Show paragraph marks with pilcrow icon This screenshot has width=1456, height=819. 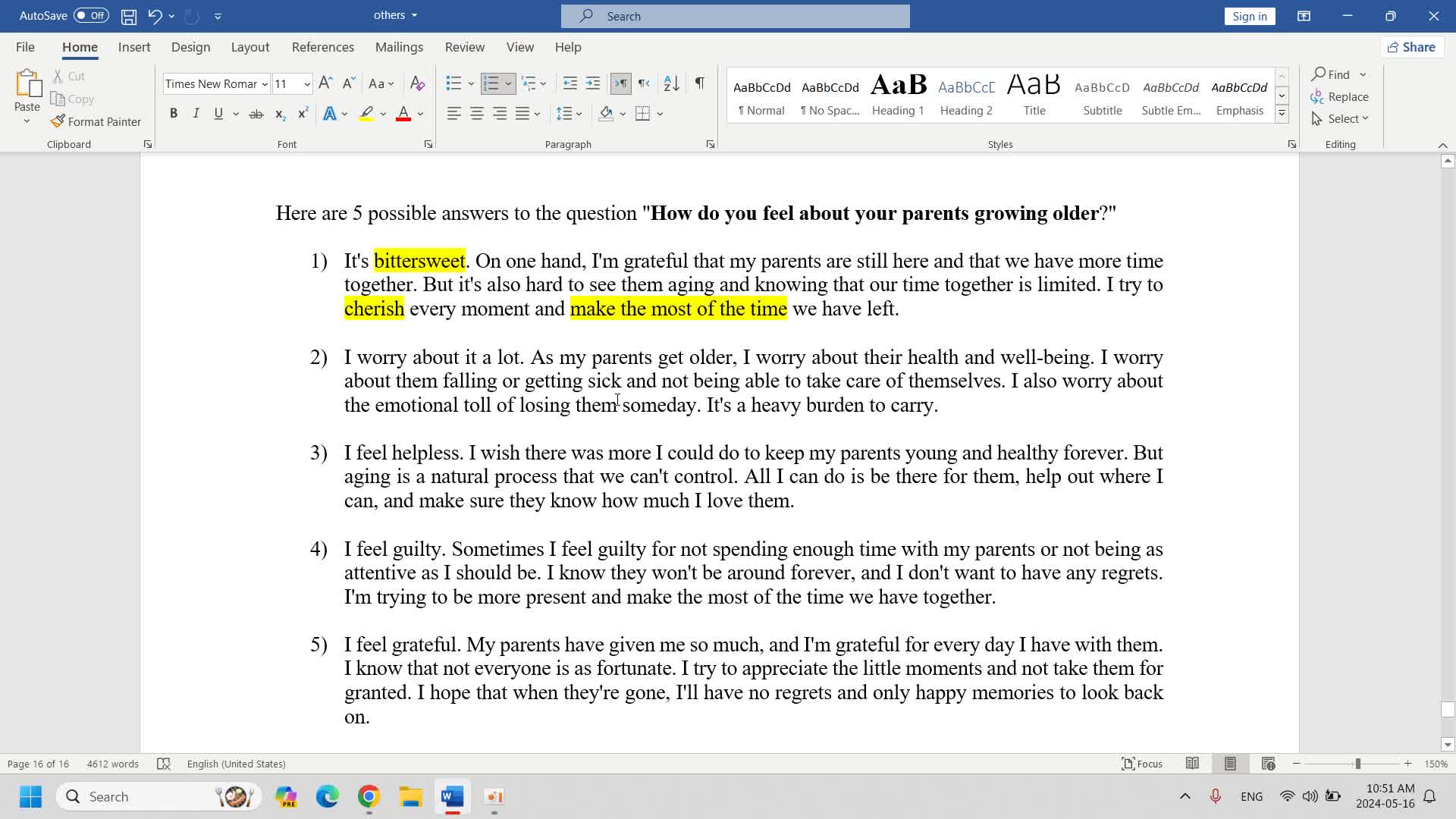(x=700, y=83)
